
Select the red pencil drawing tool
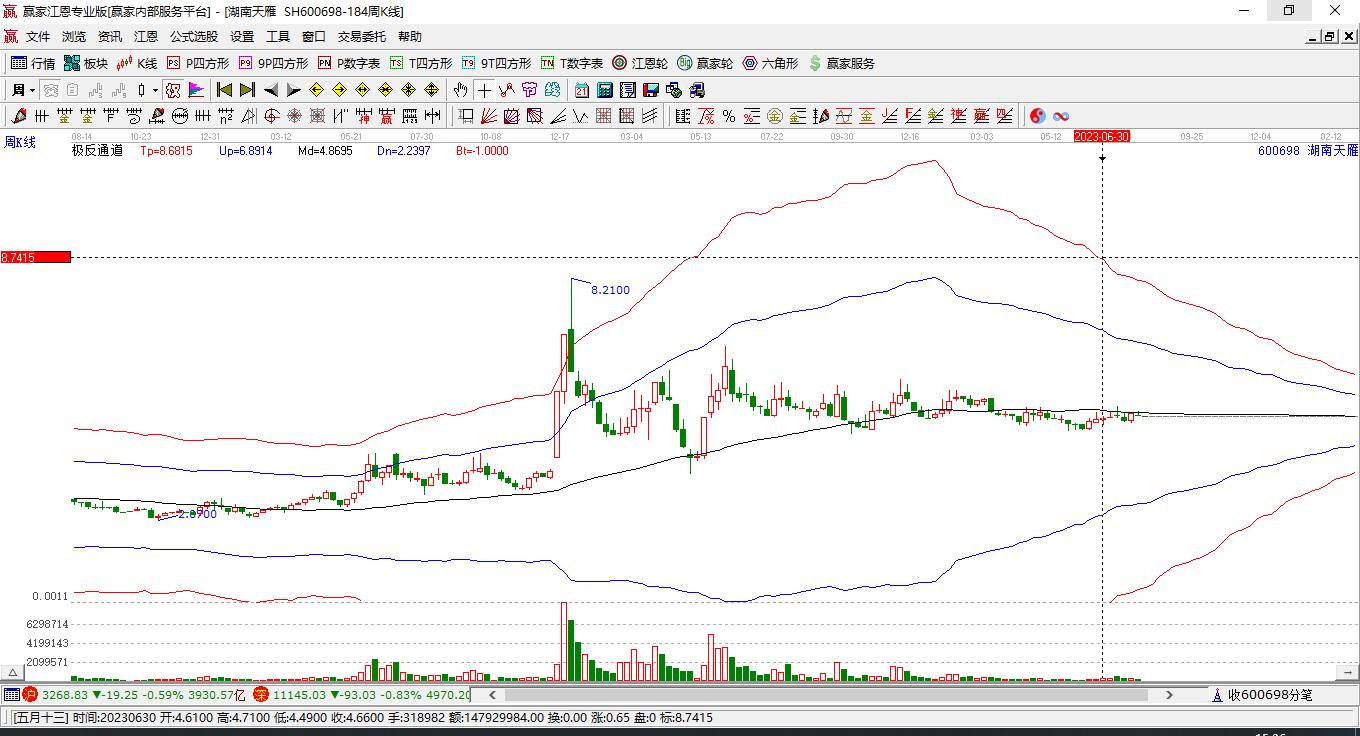pyautogui.click(x=18, y=116)
